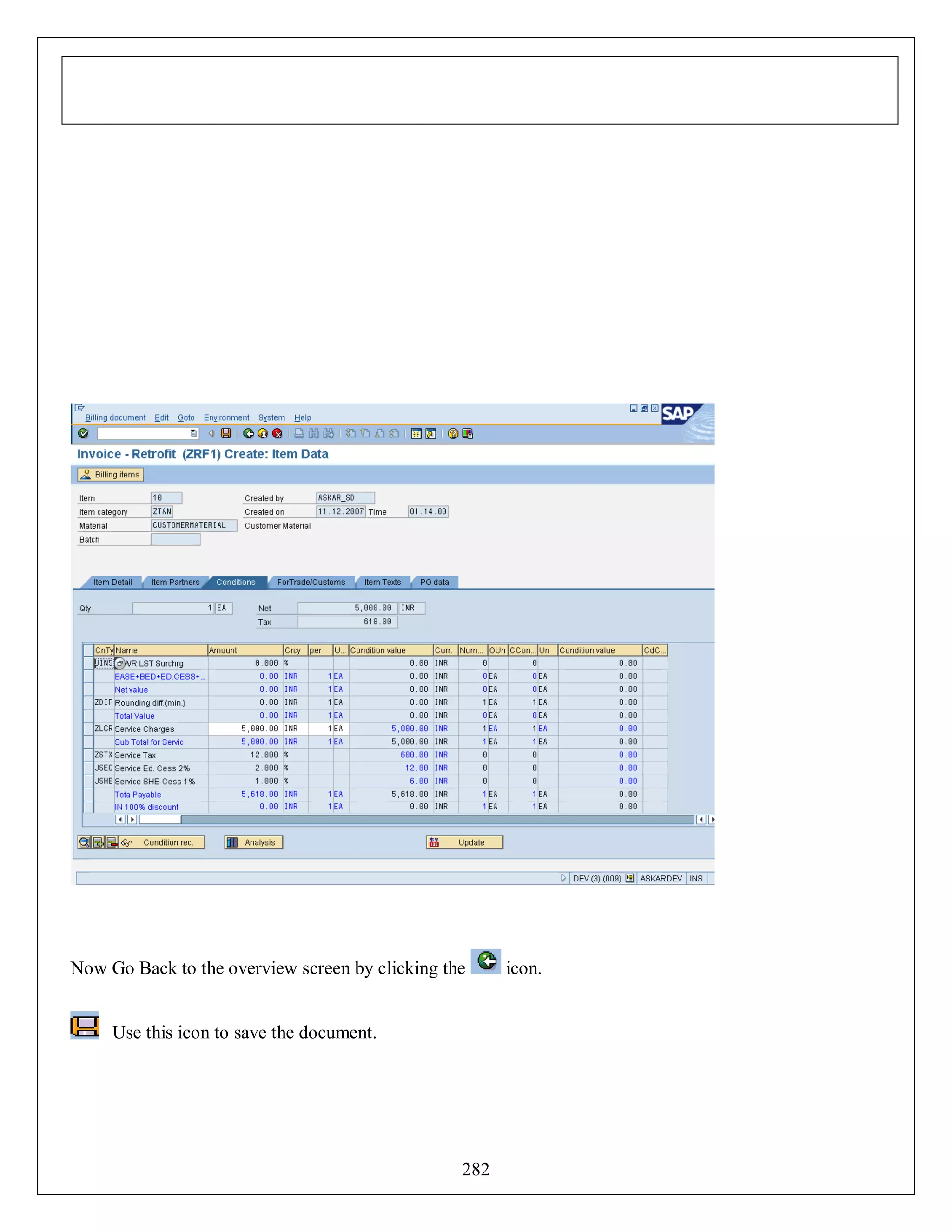Expand the status bar triangle near DEV
952x1232 pixels.
563,878
